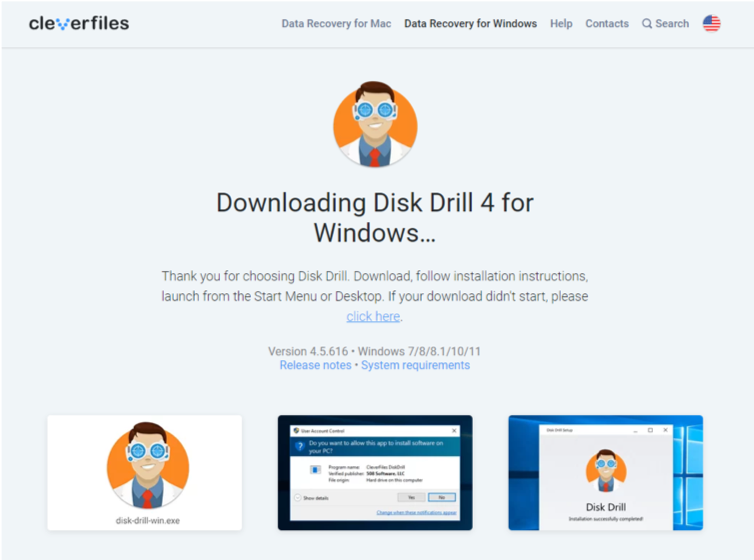Click the 'Version 4.5.616' text
Image resolution: width=754 pixels, height=560 pixels.
[x=308, y=351]
